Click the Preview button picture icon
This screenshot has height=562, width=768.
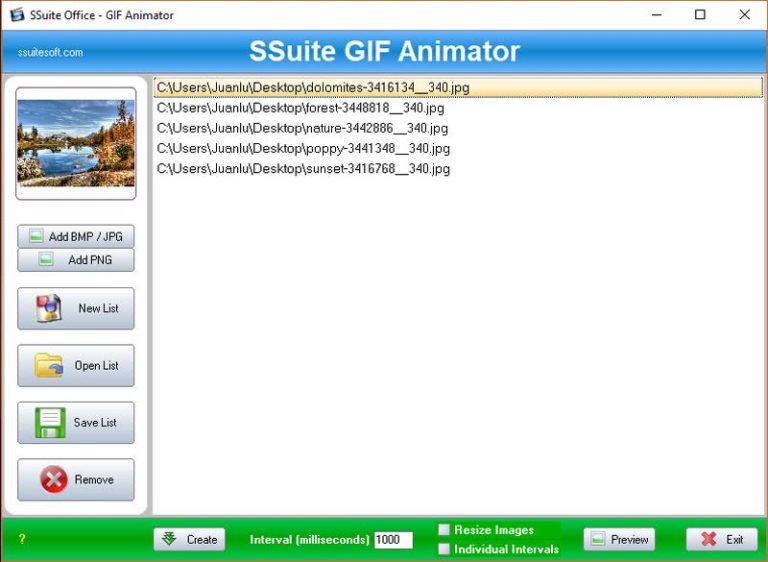(598, 539)
